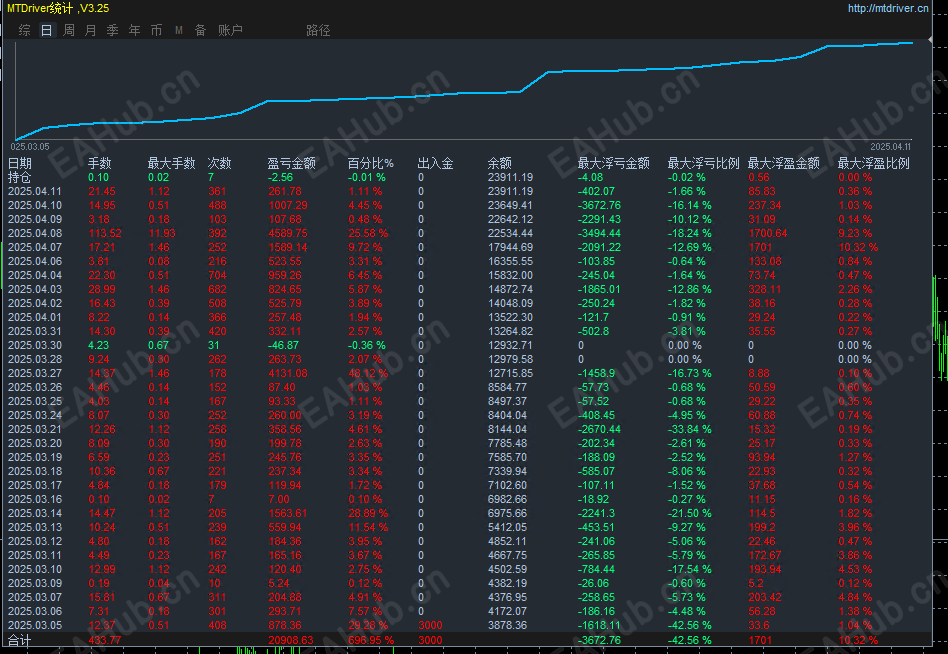This screenshot has width=948, height=654.
Task: Click the 最大浮亏金额 column header
Action: [614, 163]
